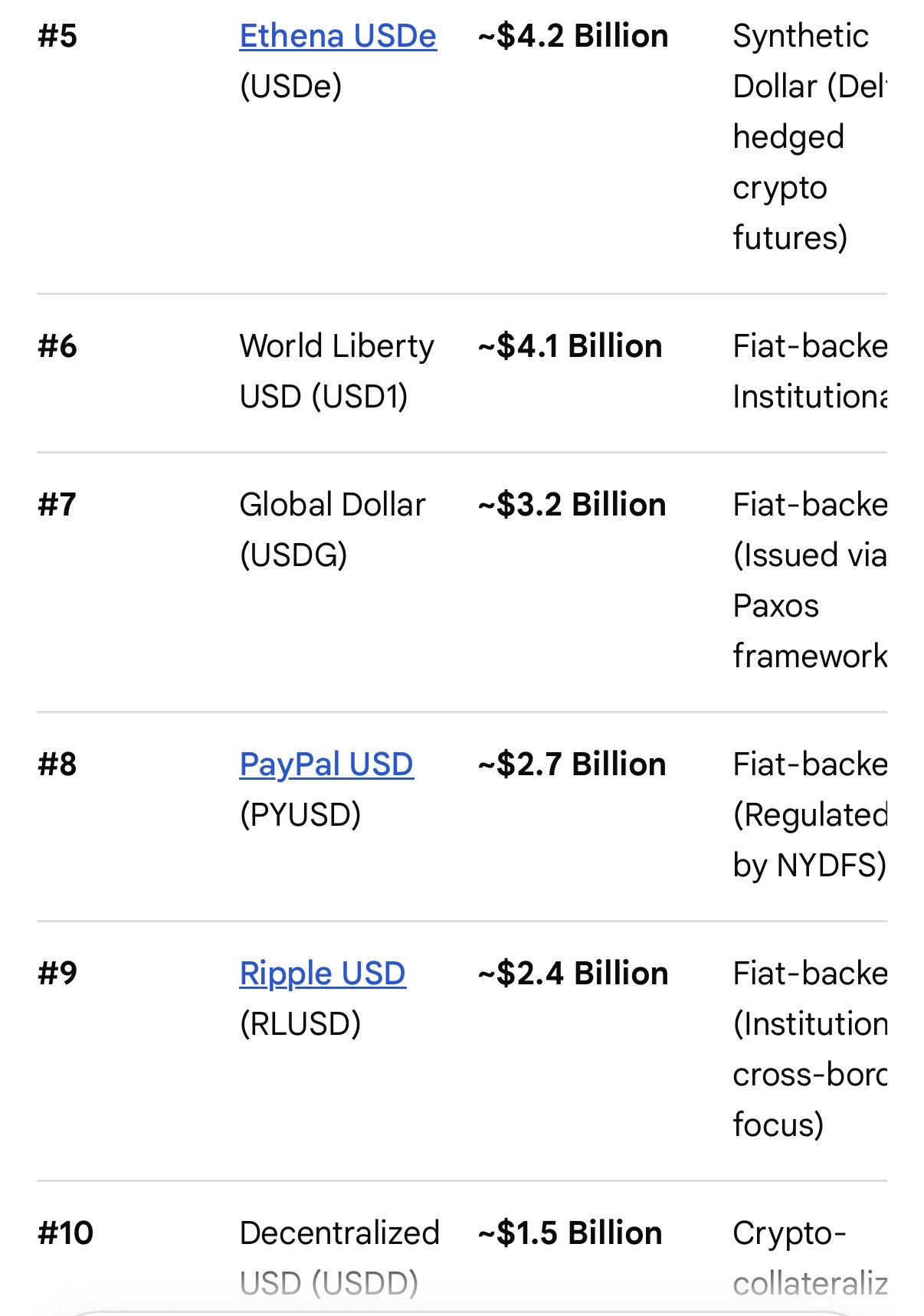
Task: Select the #8 rank cell
Action: (57, 764)
